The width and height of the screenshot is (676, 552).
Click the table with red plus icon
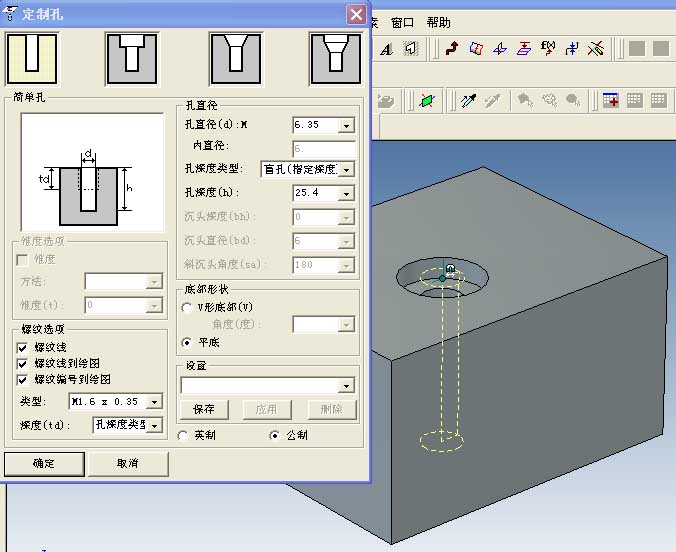(x=610, y=100)
